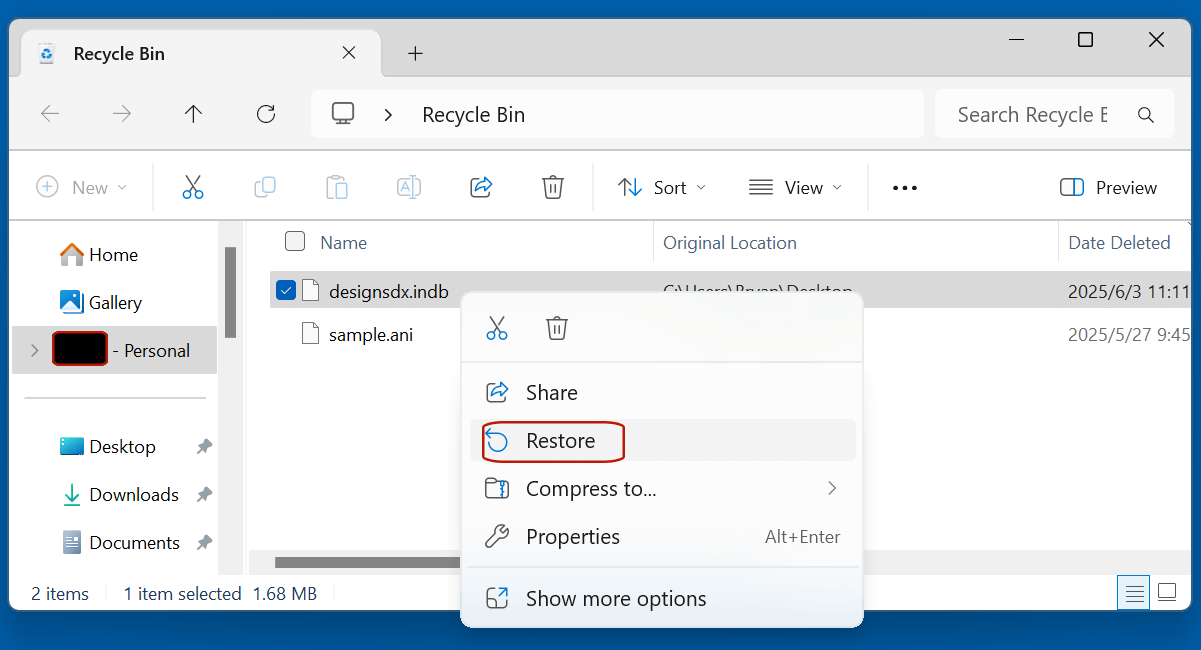Viewport: 1201px width, 650px height.
Task: Open the View dropdown
Action: coord(795,187)
